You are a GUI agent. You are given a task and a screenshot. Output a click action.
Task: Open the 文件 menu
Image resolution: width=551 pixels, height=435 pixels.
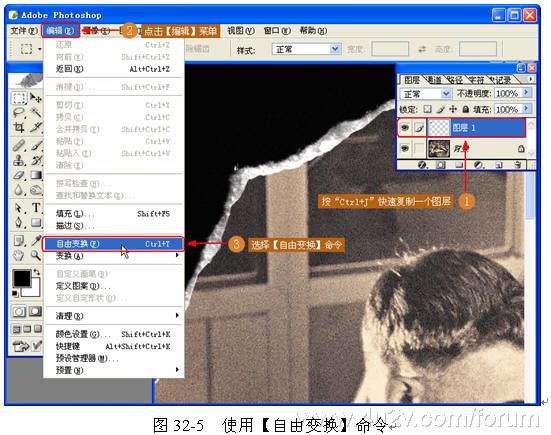click(x=24, y=31)
